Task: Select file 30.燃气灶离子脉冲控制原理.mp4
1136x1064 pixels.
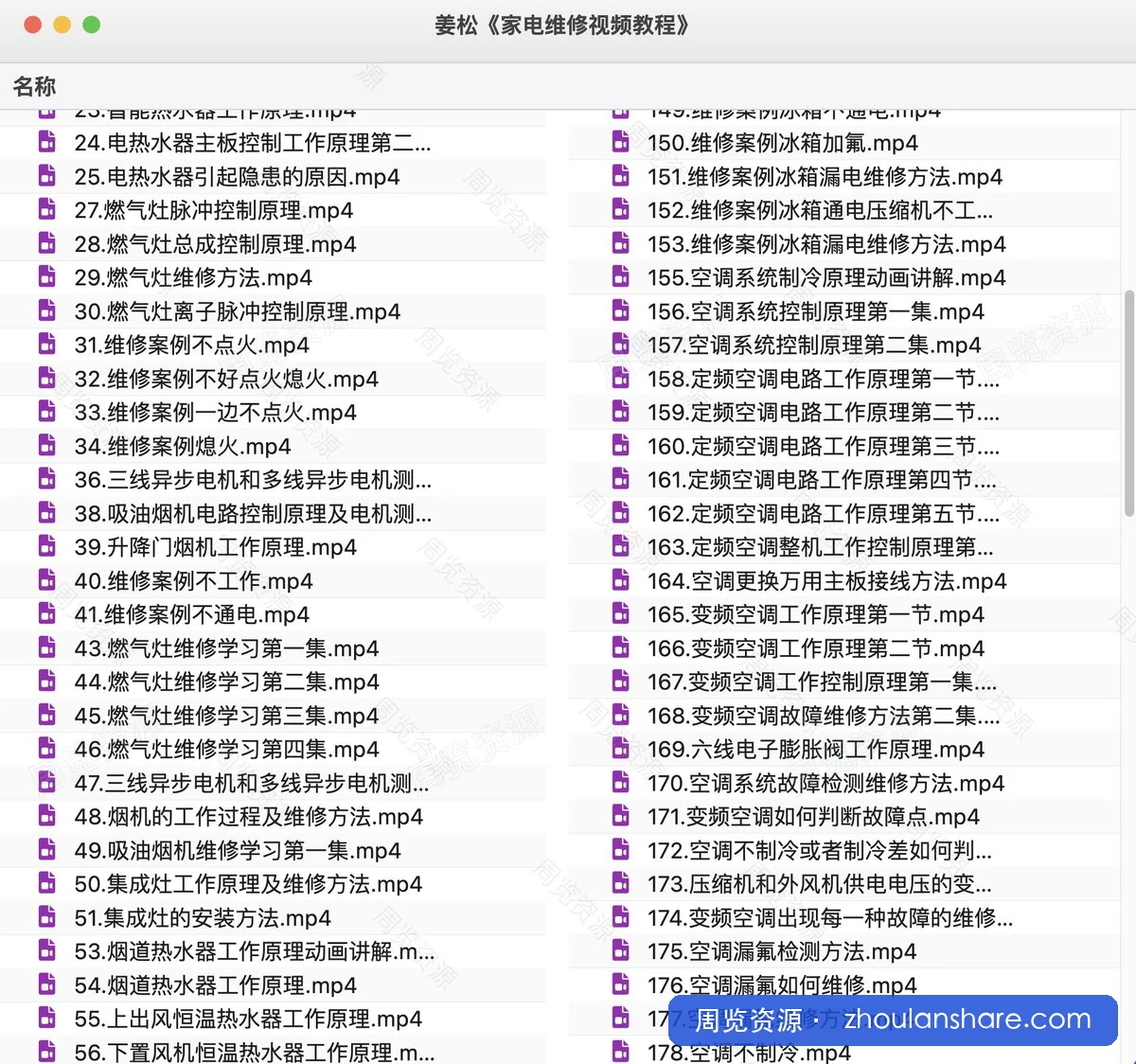Action: point(237,311)
